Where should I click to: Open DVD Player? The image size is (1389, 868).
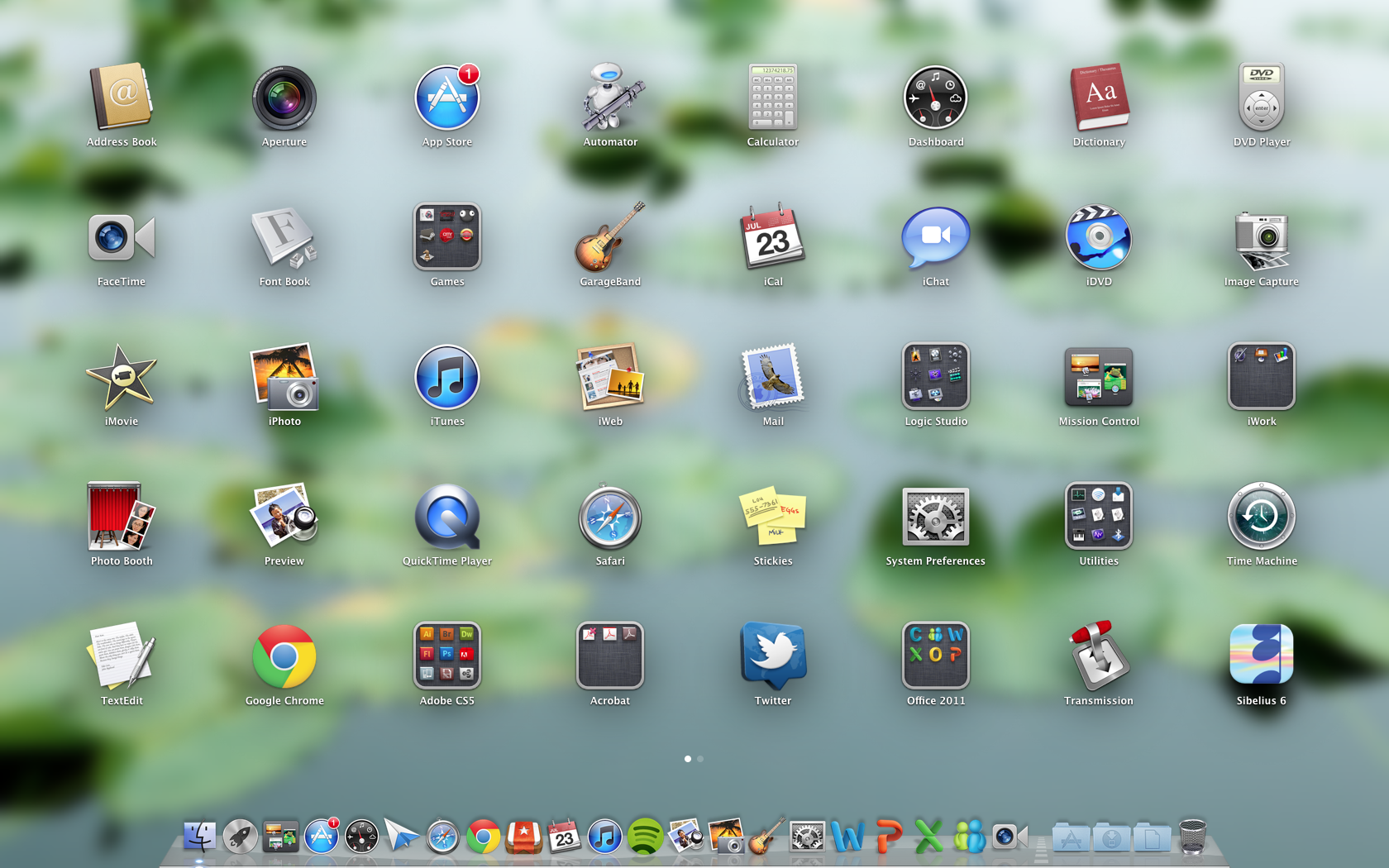[x=1262, y=98]
